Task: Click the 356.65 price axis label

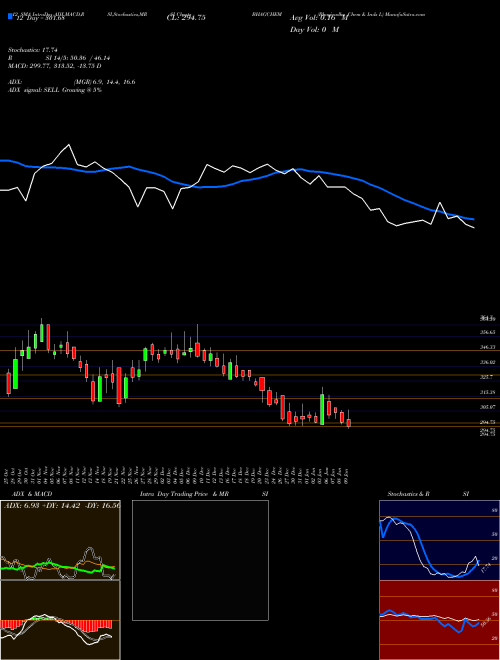Action: [487, 333]
